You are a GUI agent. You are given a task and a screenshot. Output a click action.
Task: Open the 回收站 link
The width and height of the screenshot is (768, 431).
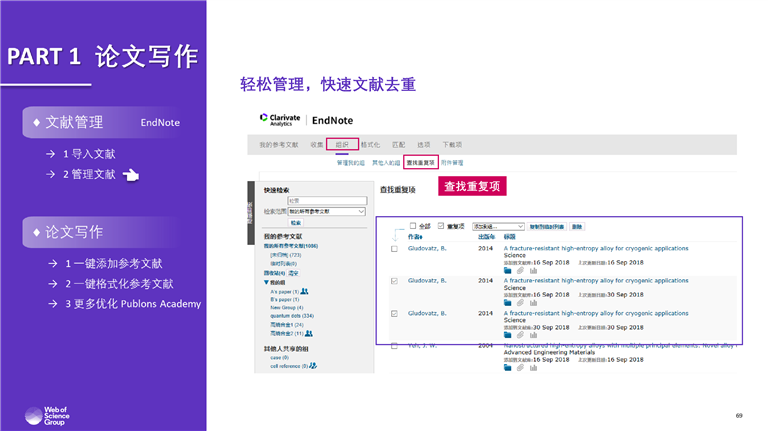(x=274, y=273)
